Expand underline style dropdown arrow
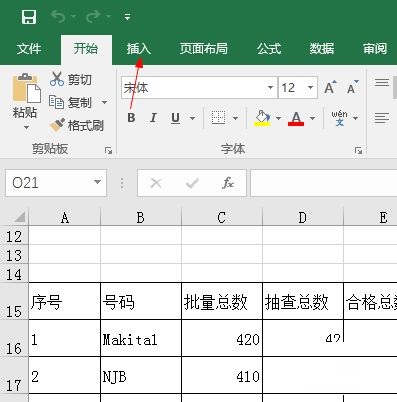 tap(192, 118)
